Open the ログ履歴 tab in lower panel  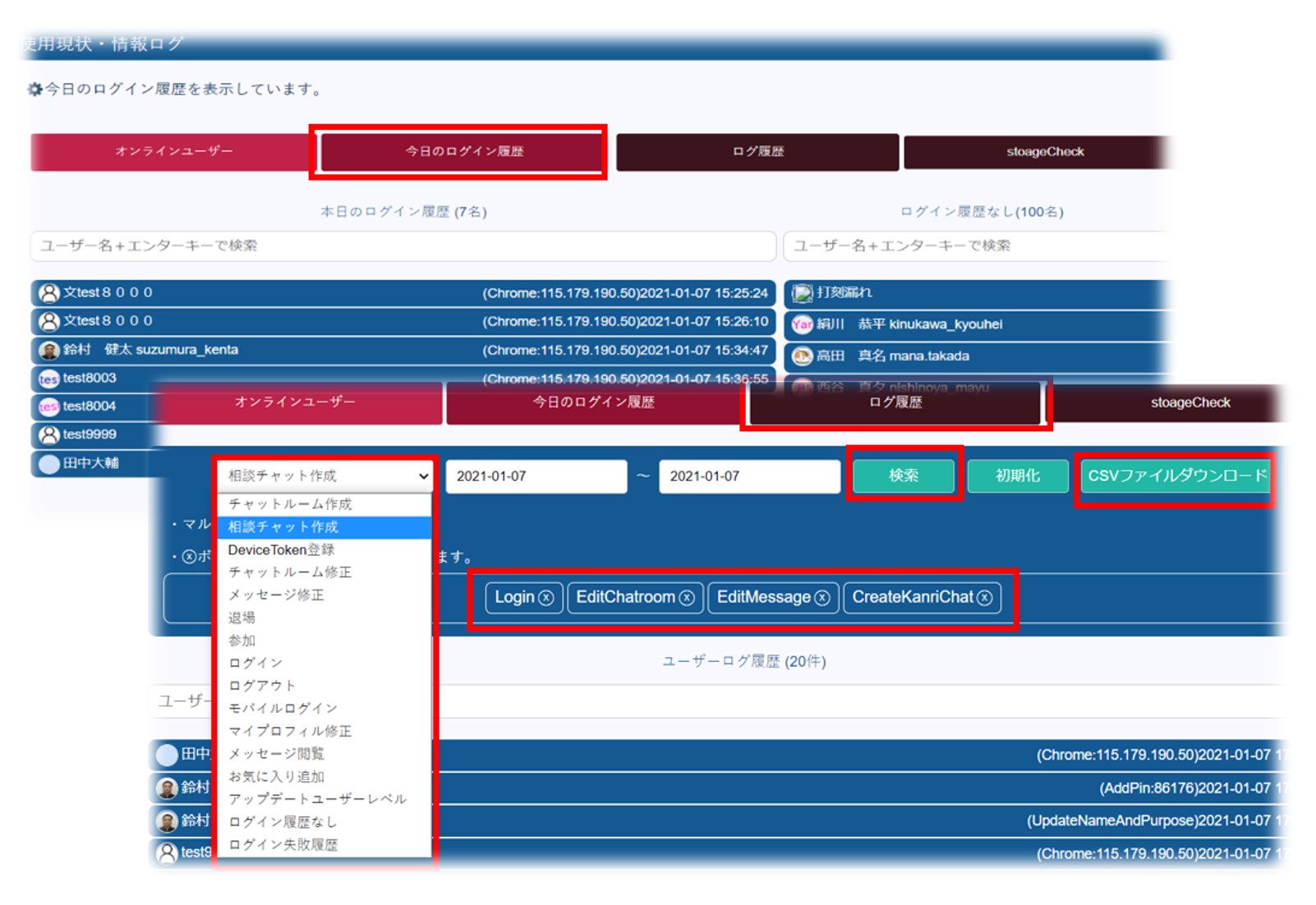[x=895, y=402]
